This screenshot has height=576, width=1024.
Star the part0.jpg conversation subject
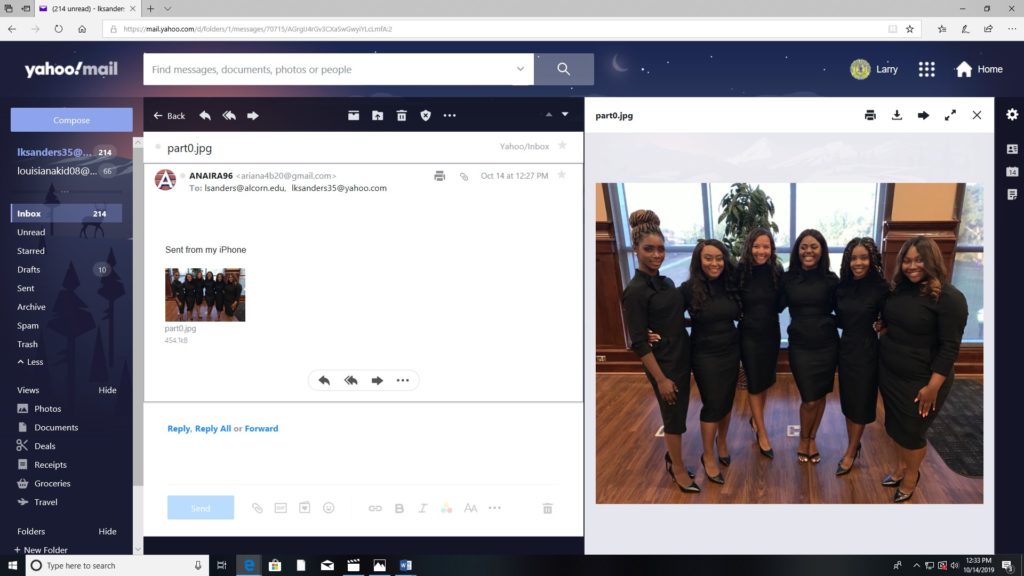coord(561,146)
